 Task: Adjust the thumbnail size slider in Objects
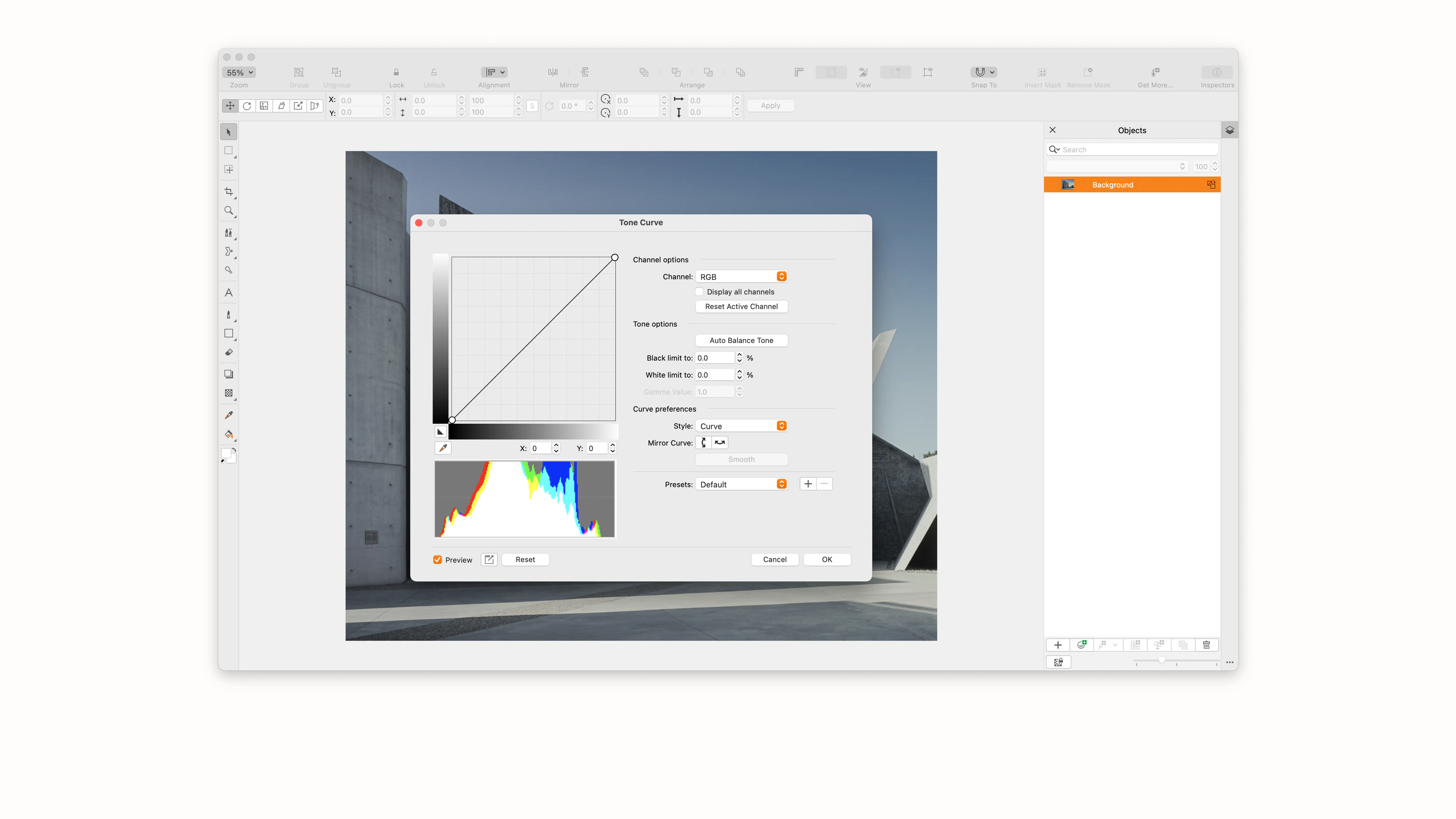[x=1162, y=660]
